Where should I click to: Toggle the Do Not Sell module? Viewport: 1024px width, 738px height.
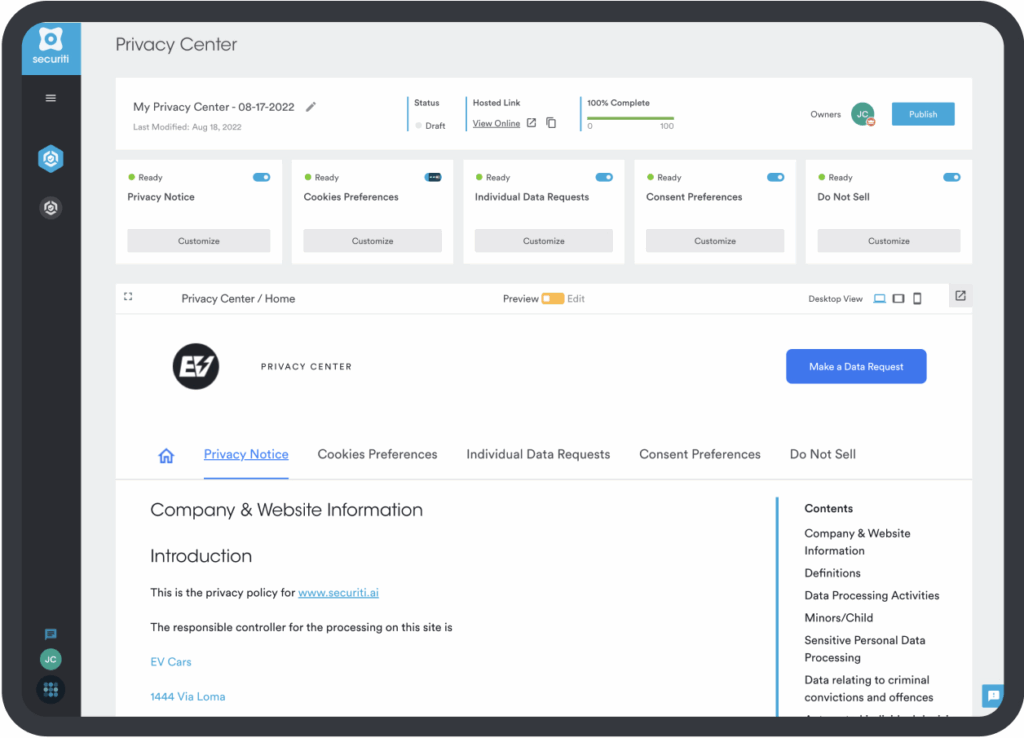click(x=951, y=177)
